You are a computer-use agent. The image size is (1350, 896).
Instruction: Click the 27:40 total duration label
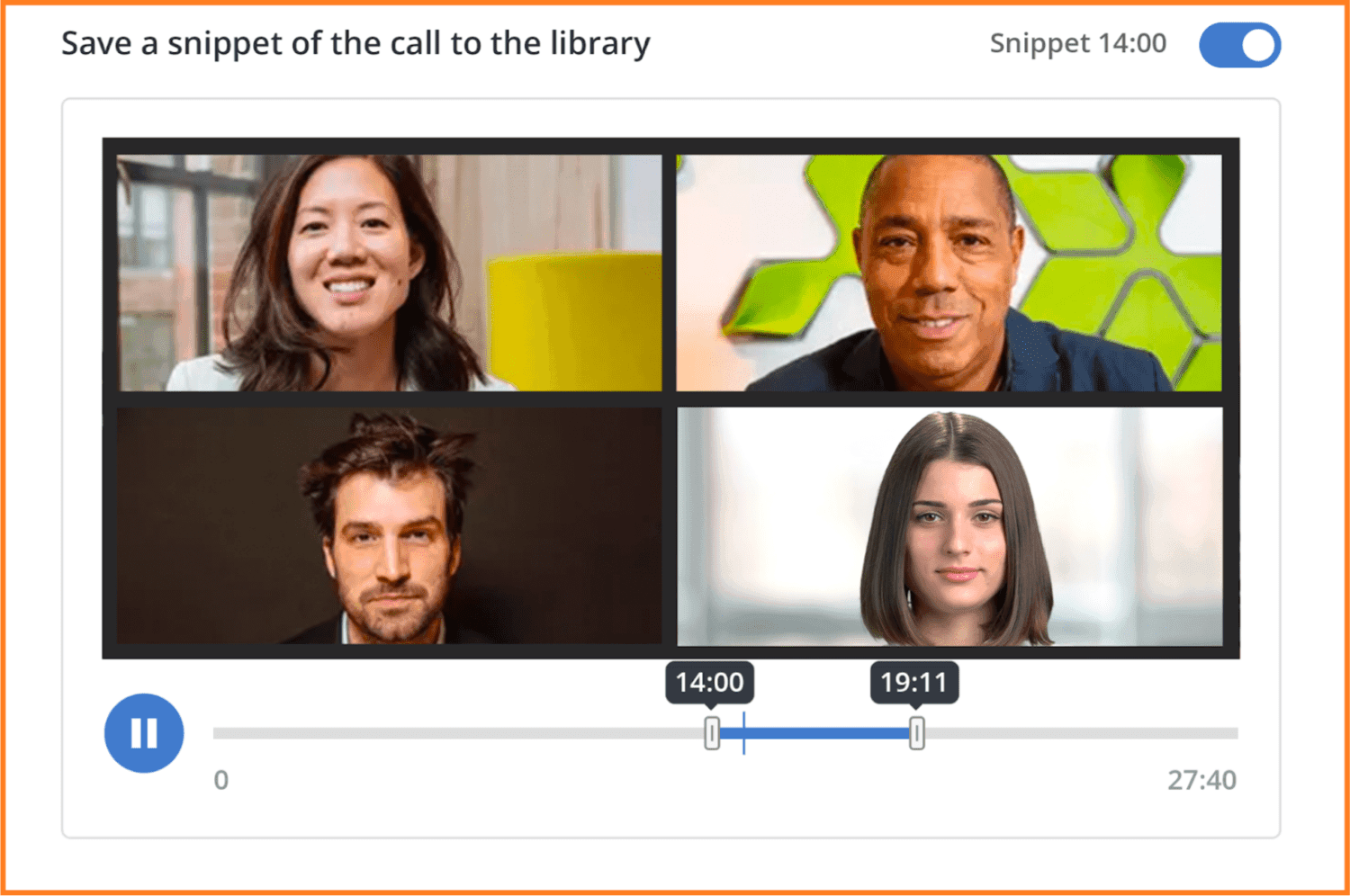pos(1201,780)
